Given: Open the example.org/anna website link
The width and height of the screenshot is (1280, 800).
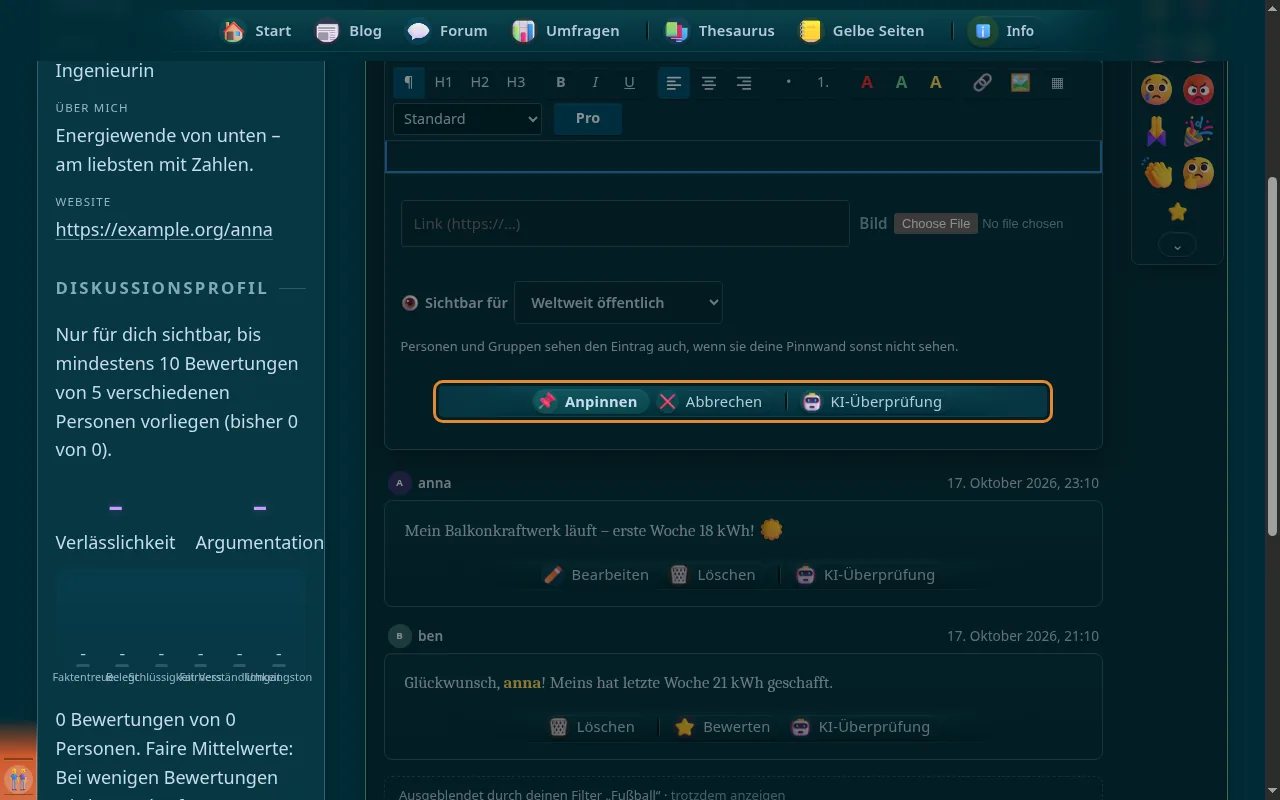Looking at the screenshot, I should [164, 230].
